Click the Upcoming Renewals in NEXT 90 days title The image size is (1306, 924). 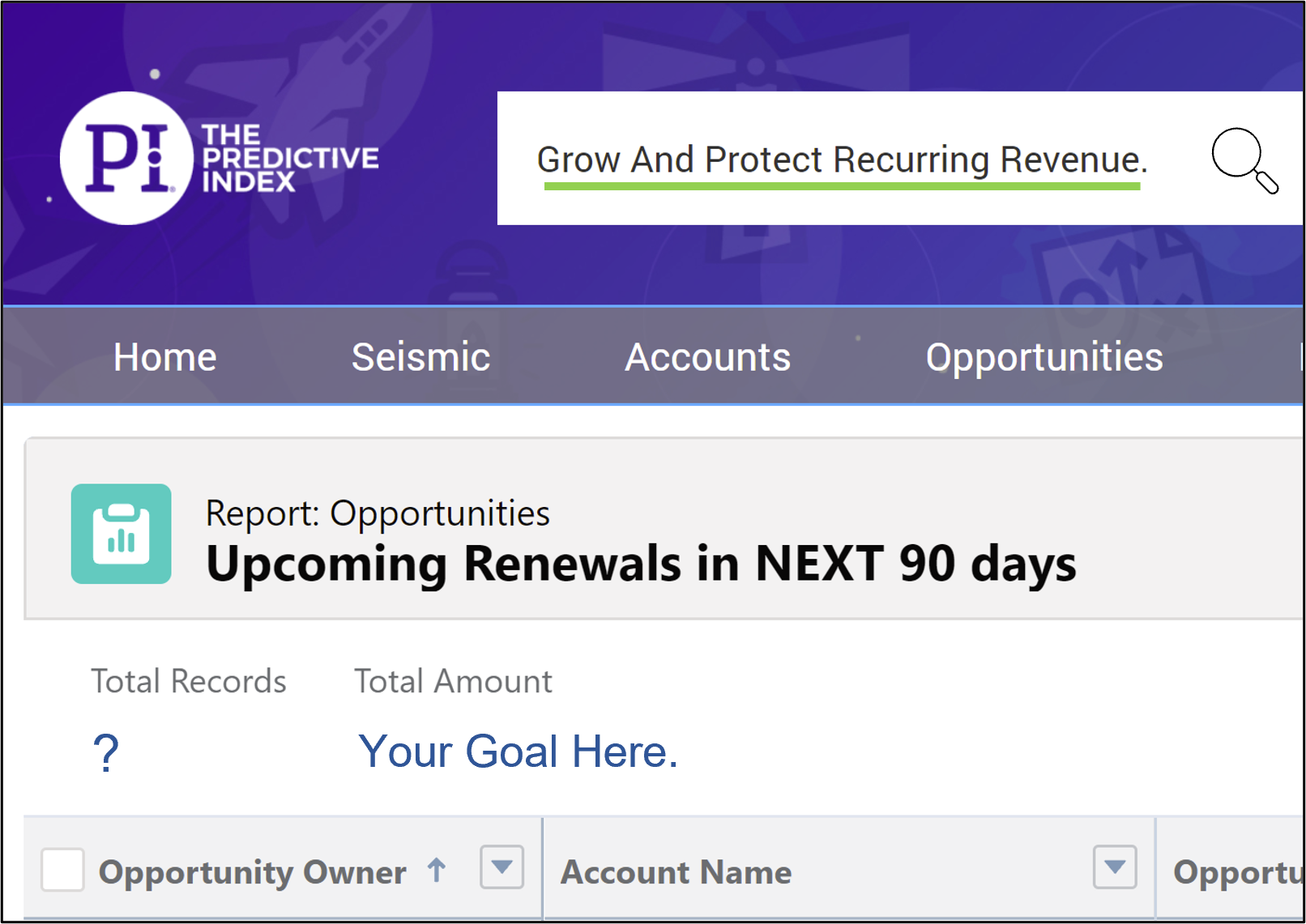[641, 564]
